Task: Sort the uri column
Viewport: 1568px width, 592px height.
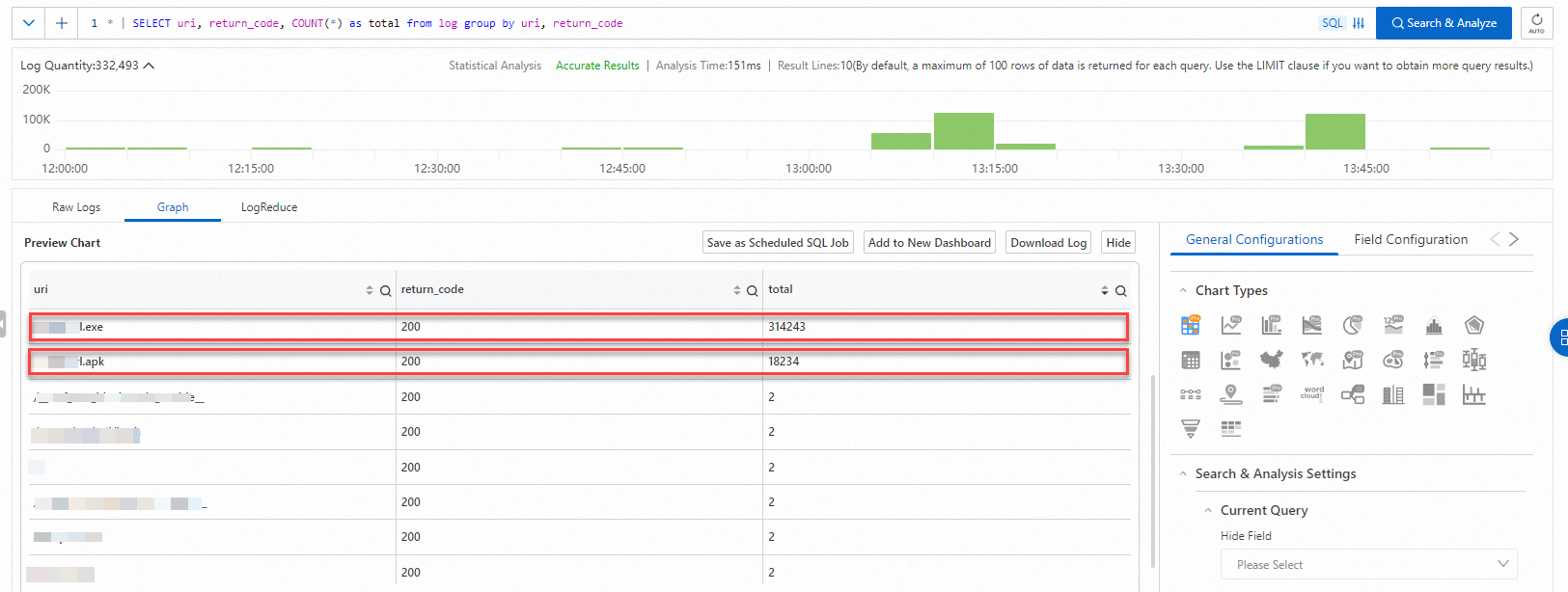Action: 370,290
